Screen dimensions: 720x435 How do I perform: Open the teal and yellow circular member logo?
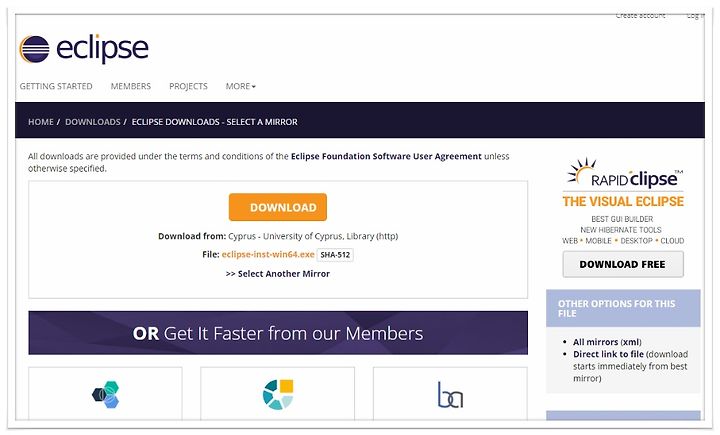point(277,394)
